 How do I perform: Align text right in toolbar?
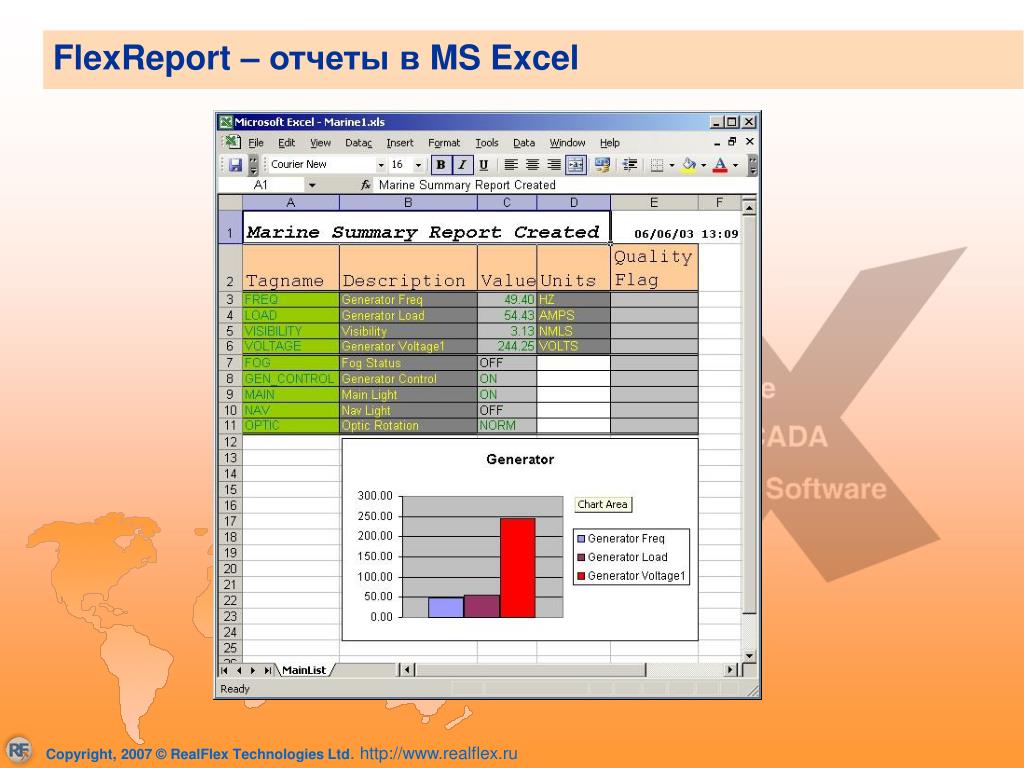[x=554, y=165]
